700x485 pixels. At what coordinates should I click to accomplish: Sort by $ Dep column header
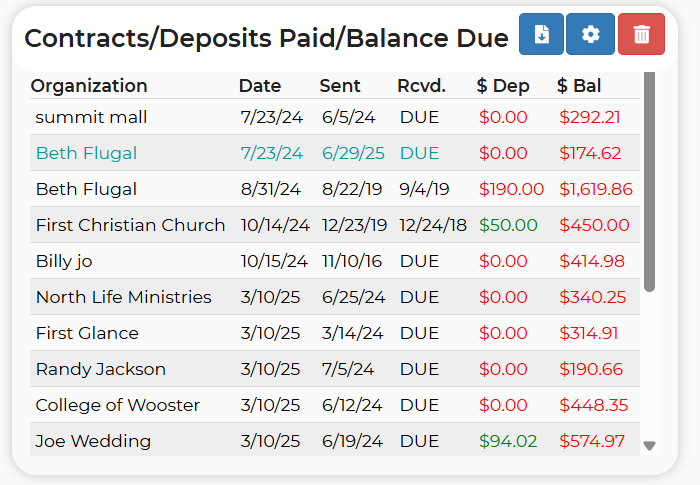(503, 86)
